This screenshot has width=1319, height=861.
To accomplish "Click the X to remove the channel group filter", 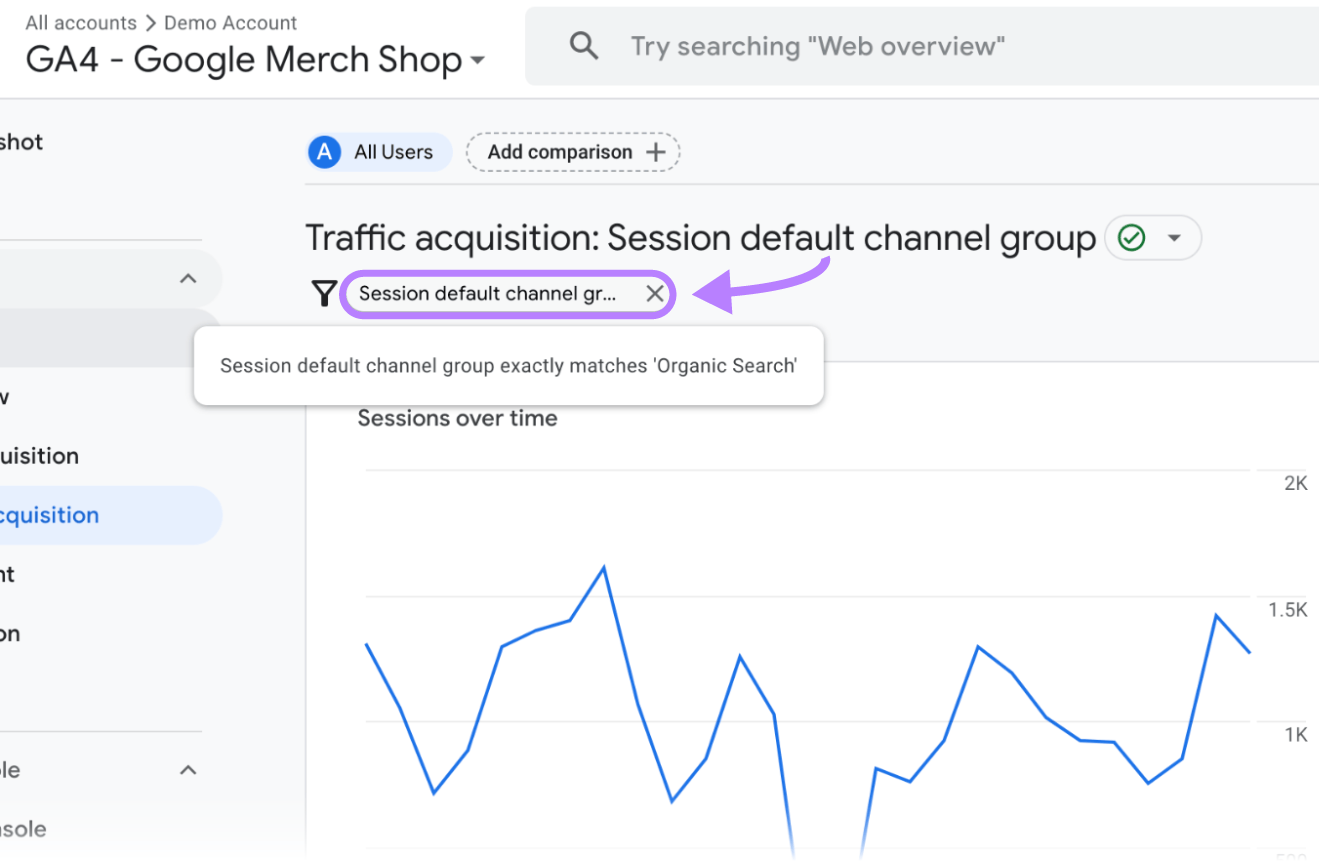I will (x=655, y=293).
